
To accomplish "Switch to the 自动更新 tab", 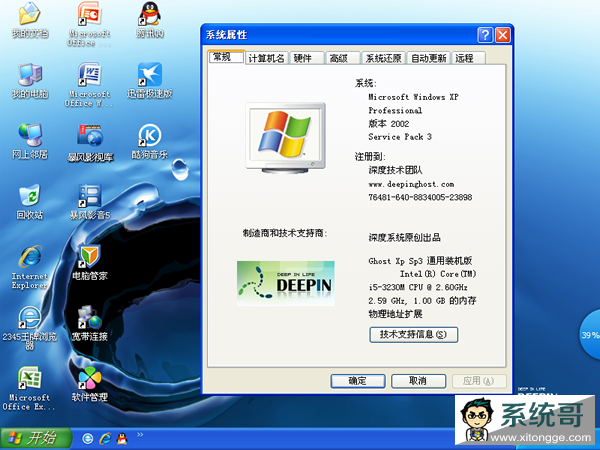I will pos(429,58).
